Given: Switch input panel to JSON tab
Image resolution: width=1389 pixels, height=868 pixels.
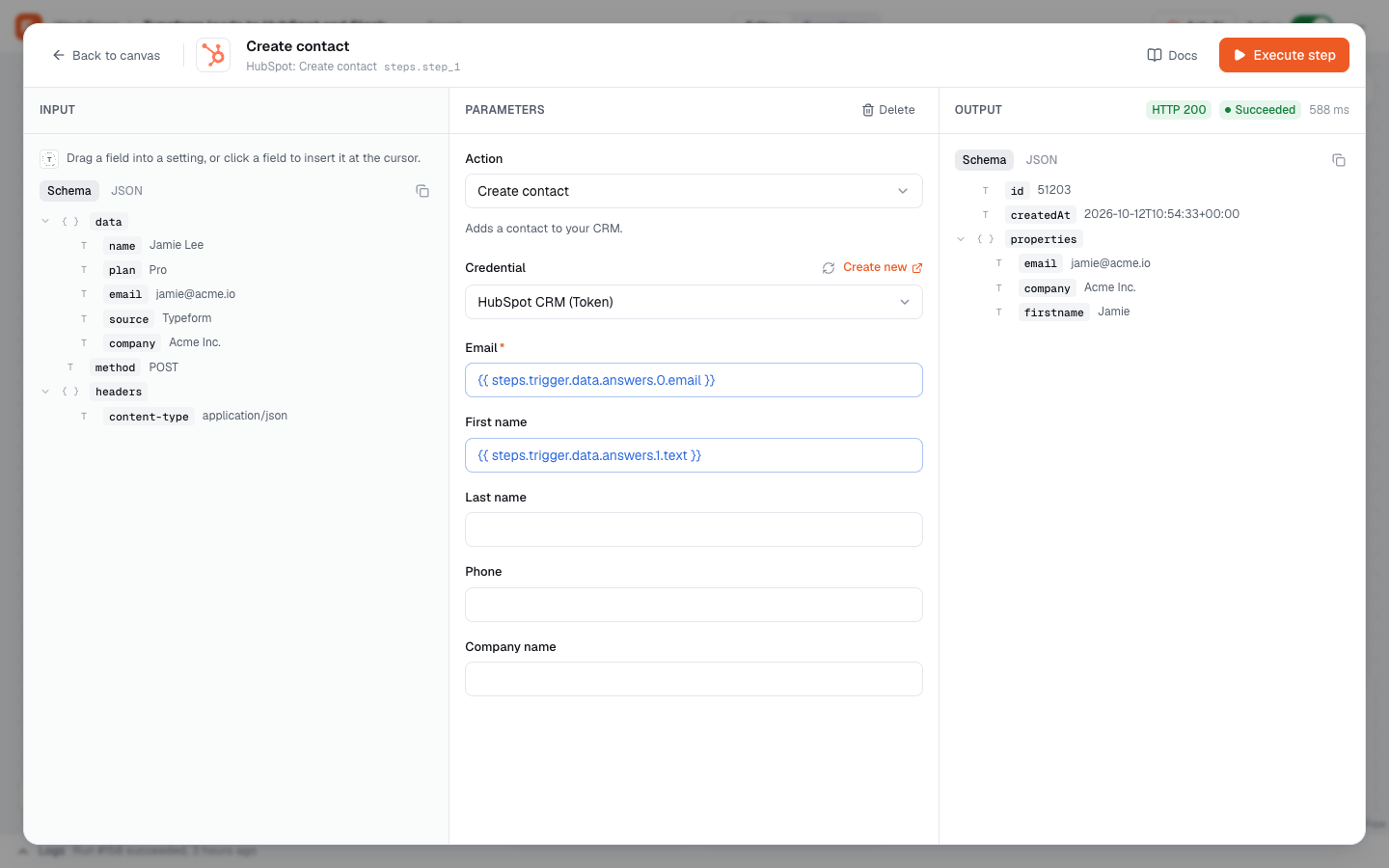Looking at the screenshot, I should click(x=126, y=191).
